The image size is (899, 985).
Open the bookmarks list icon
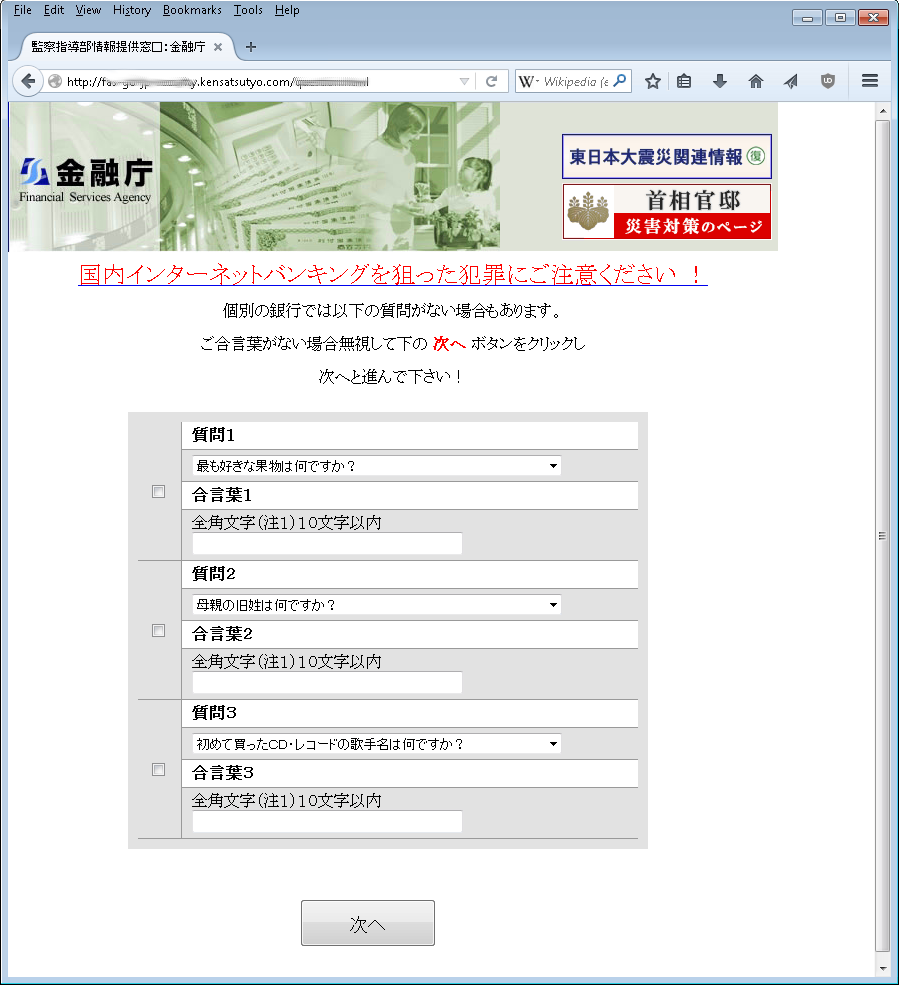pyautogui.click(x=684, y=82)
